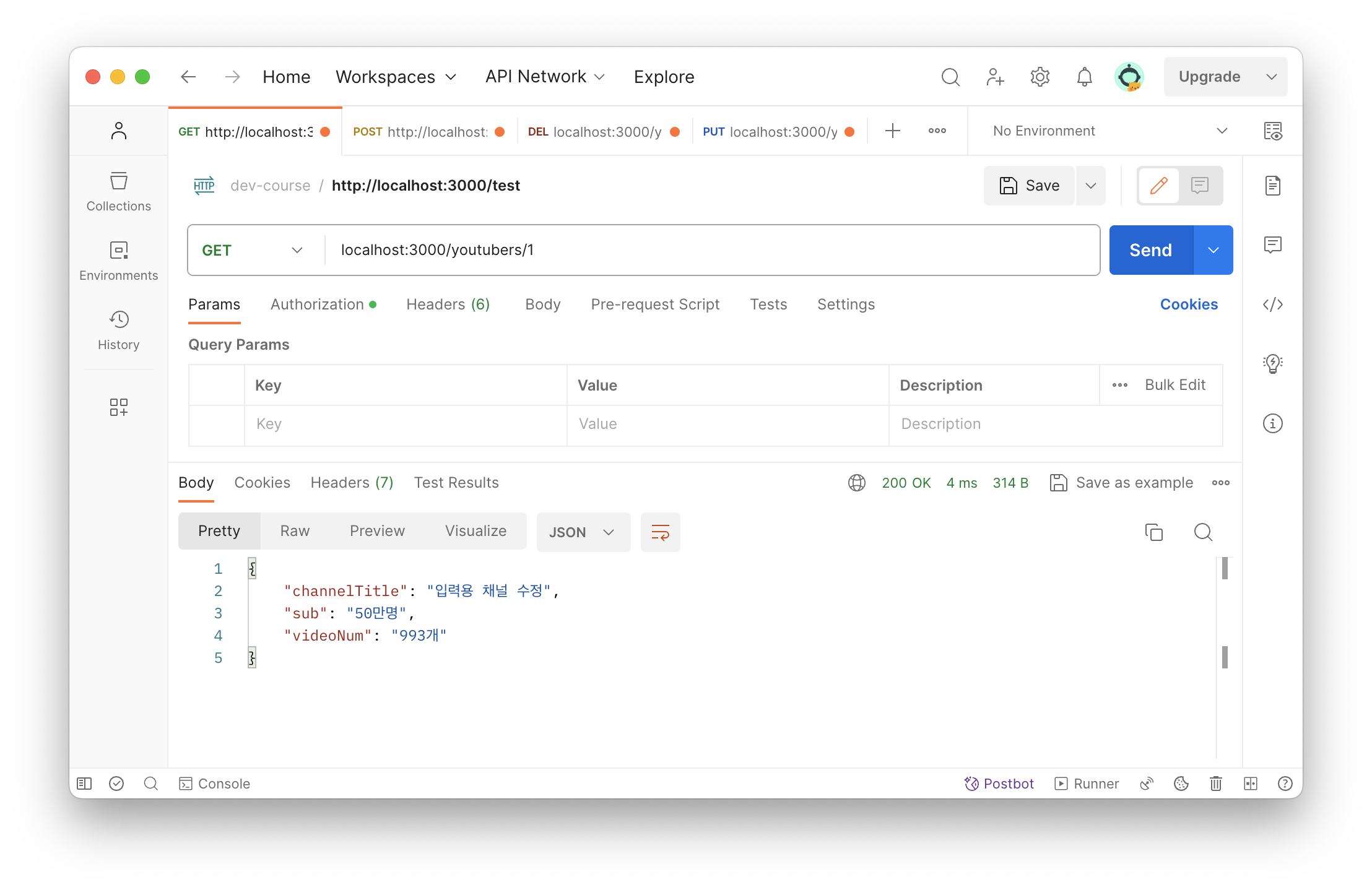Toggle line wrap icon in response
Screen dimensions: 1372x890
click(x=660, y=532)
